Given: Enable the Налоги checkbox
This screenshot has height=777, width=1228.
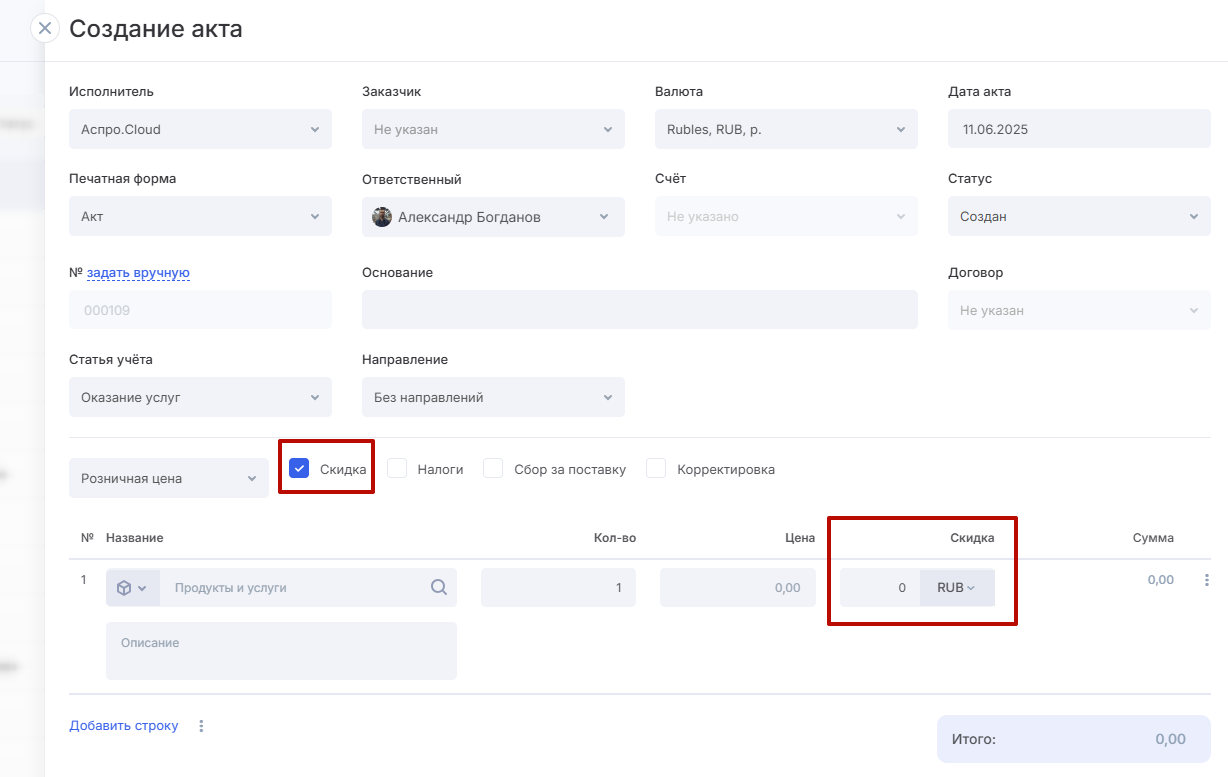Looking at the screenshot, I should 397,468.
